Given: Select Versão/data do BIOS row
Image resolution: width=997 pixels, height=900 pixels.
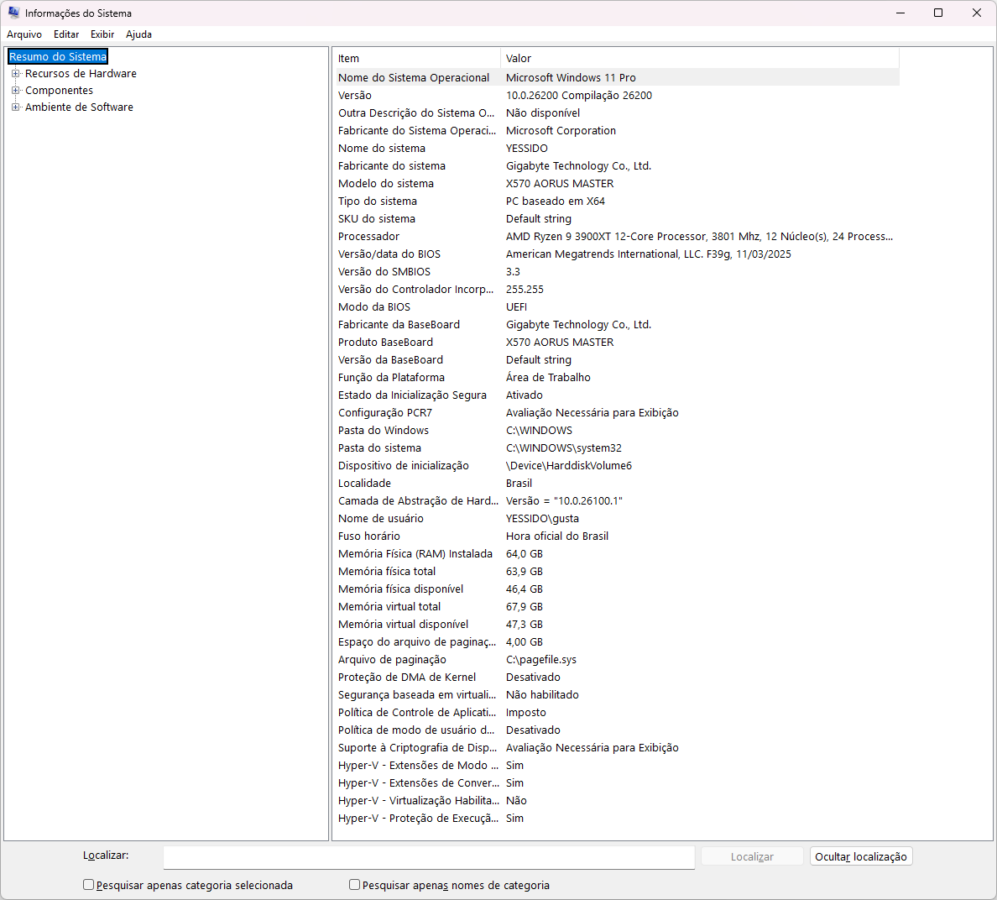Looking at the screenshot, I should tap(617, 254).
